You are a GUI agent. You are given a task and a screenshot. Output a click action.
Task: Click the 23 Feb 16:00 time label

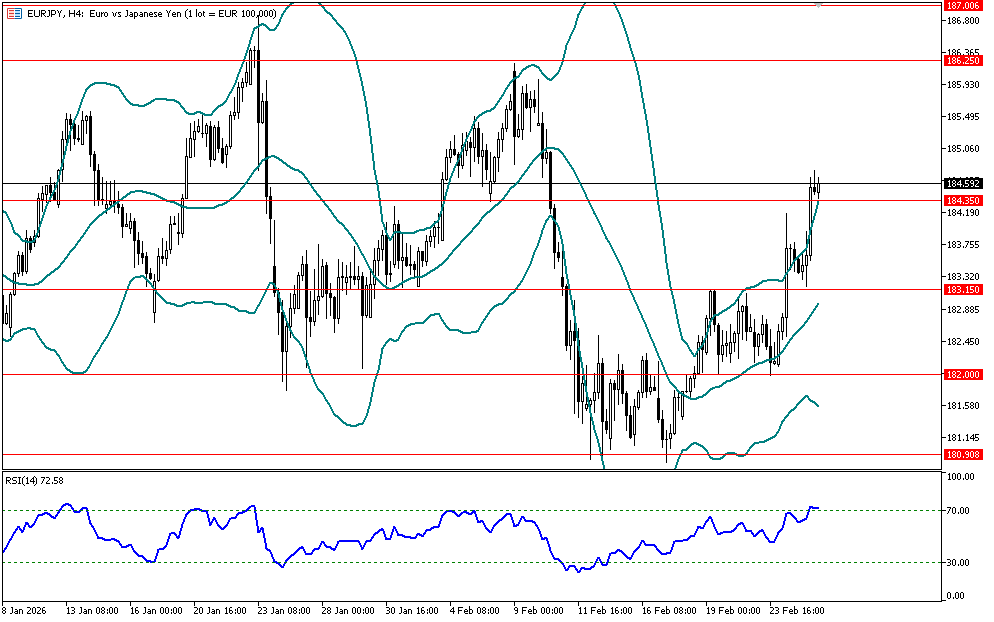[796, 609]
